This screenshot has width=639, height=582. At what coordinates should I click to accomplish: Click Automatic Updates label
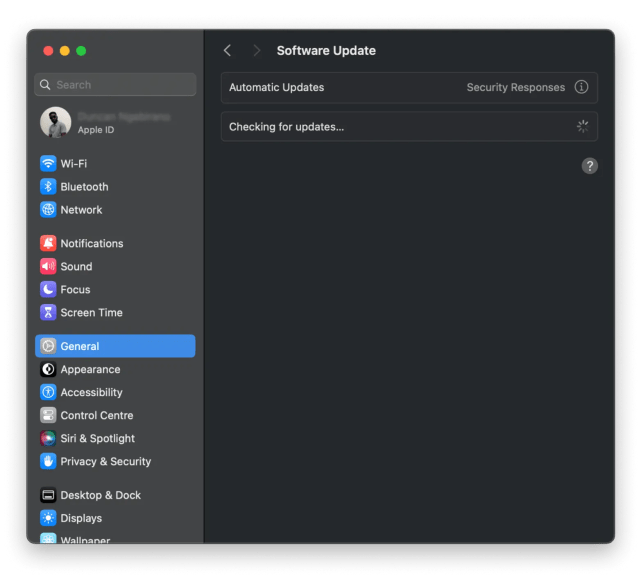(276, 87)
